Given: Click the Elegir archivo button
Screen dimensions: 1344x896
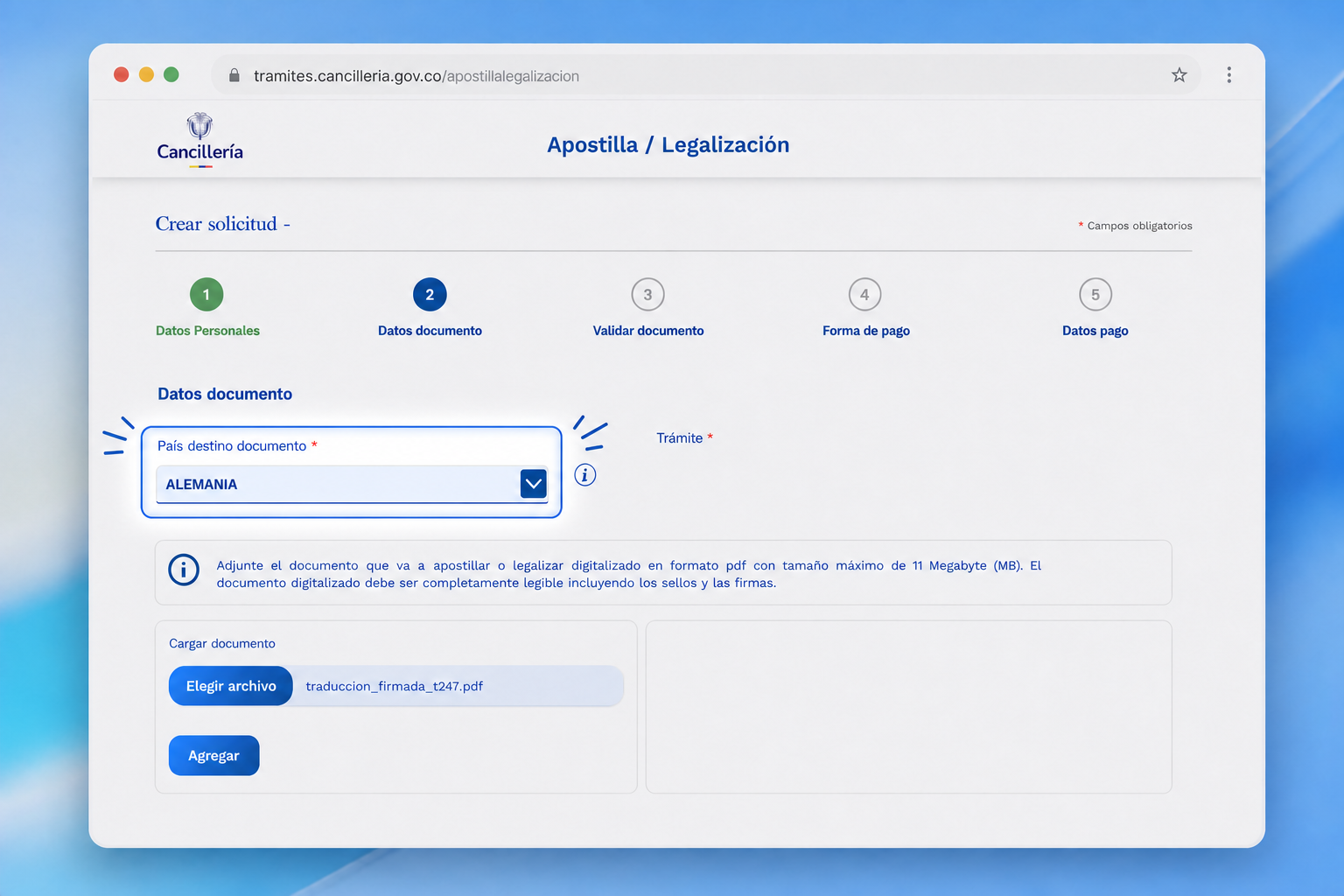Looking at the screenshot, I should click(231, 686).
